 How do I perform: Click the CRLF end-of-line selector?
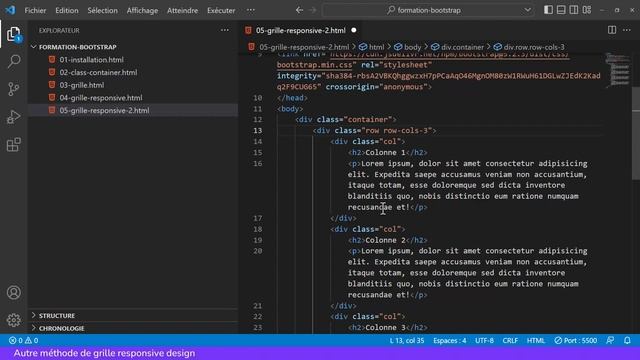click(510, 340)
